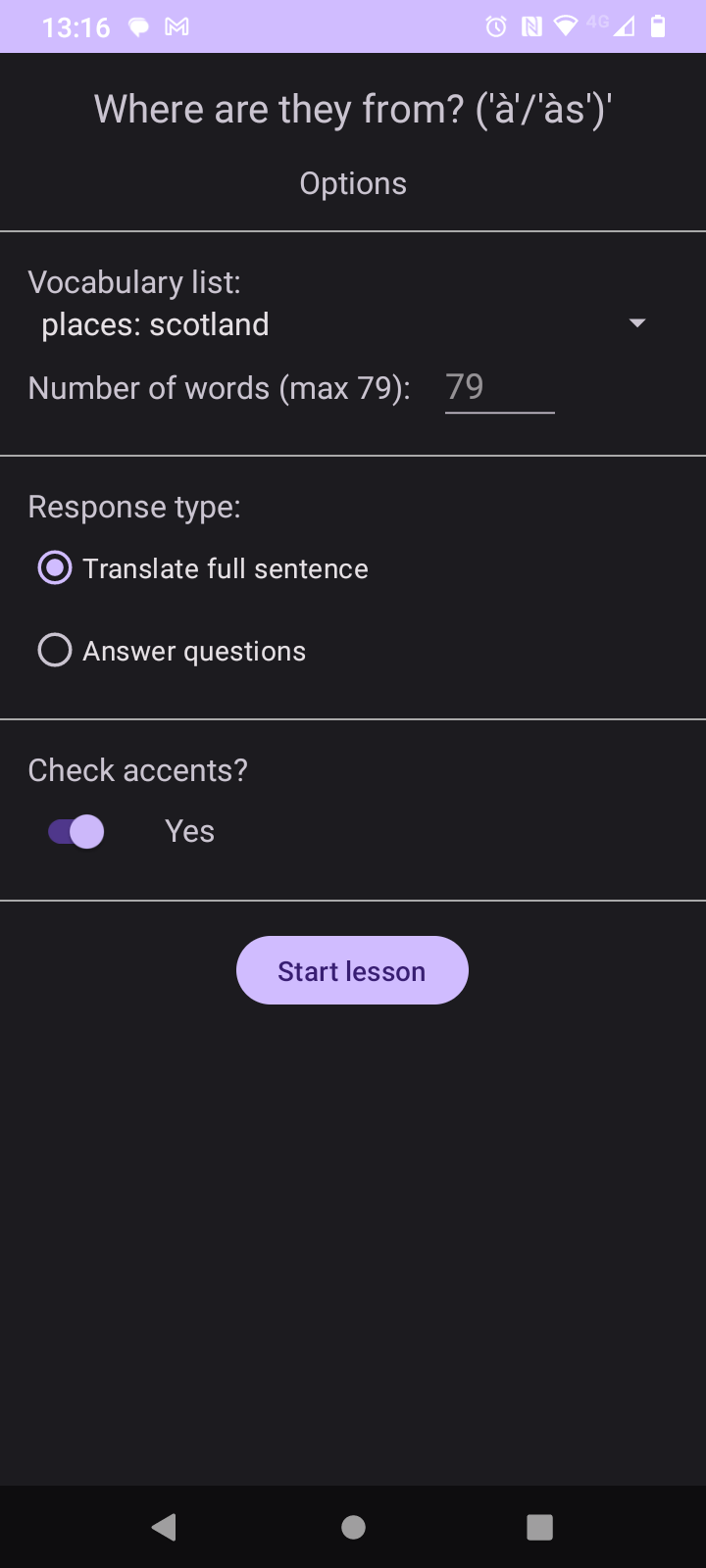The image size is (706, 1568).
Task: Start the lesson
Action: (x=352, y=970)
